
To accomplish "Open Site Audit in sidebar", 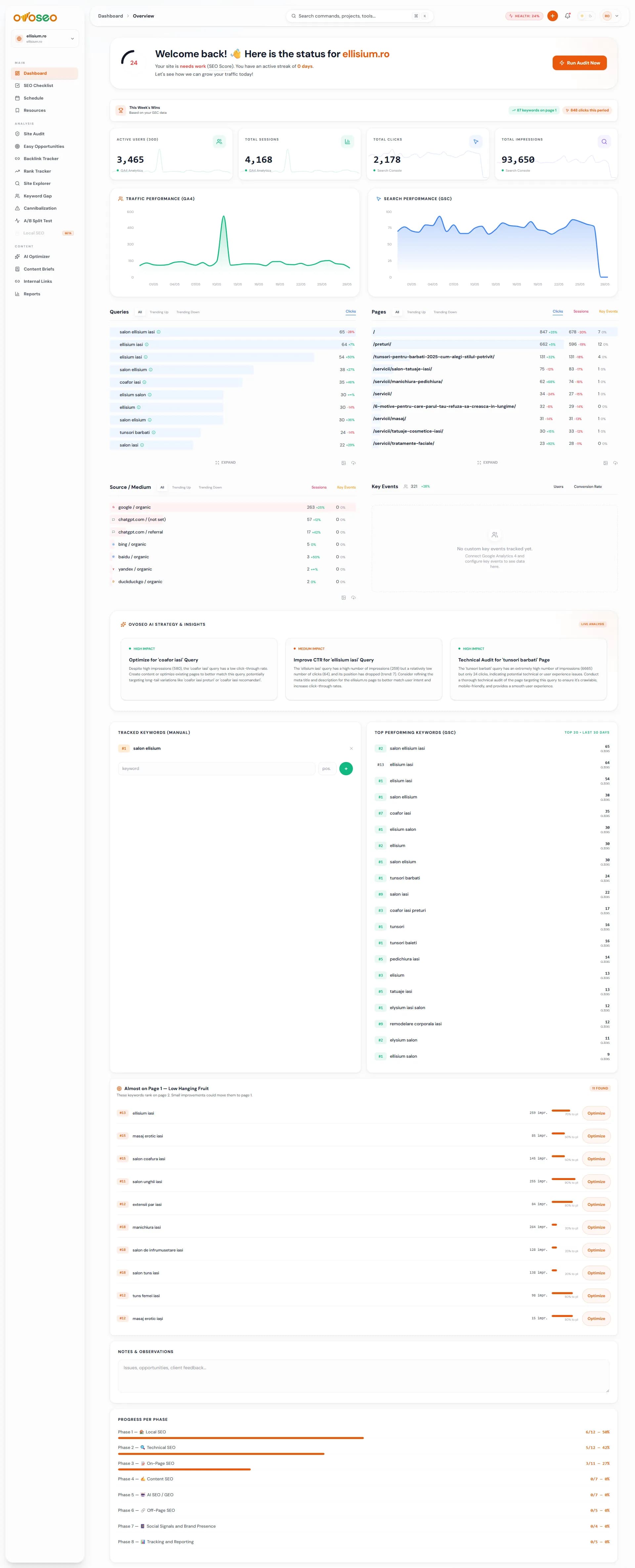I will point(44,134).
